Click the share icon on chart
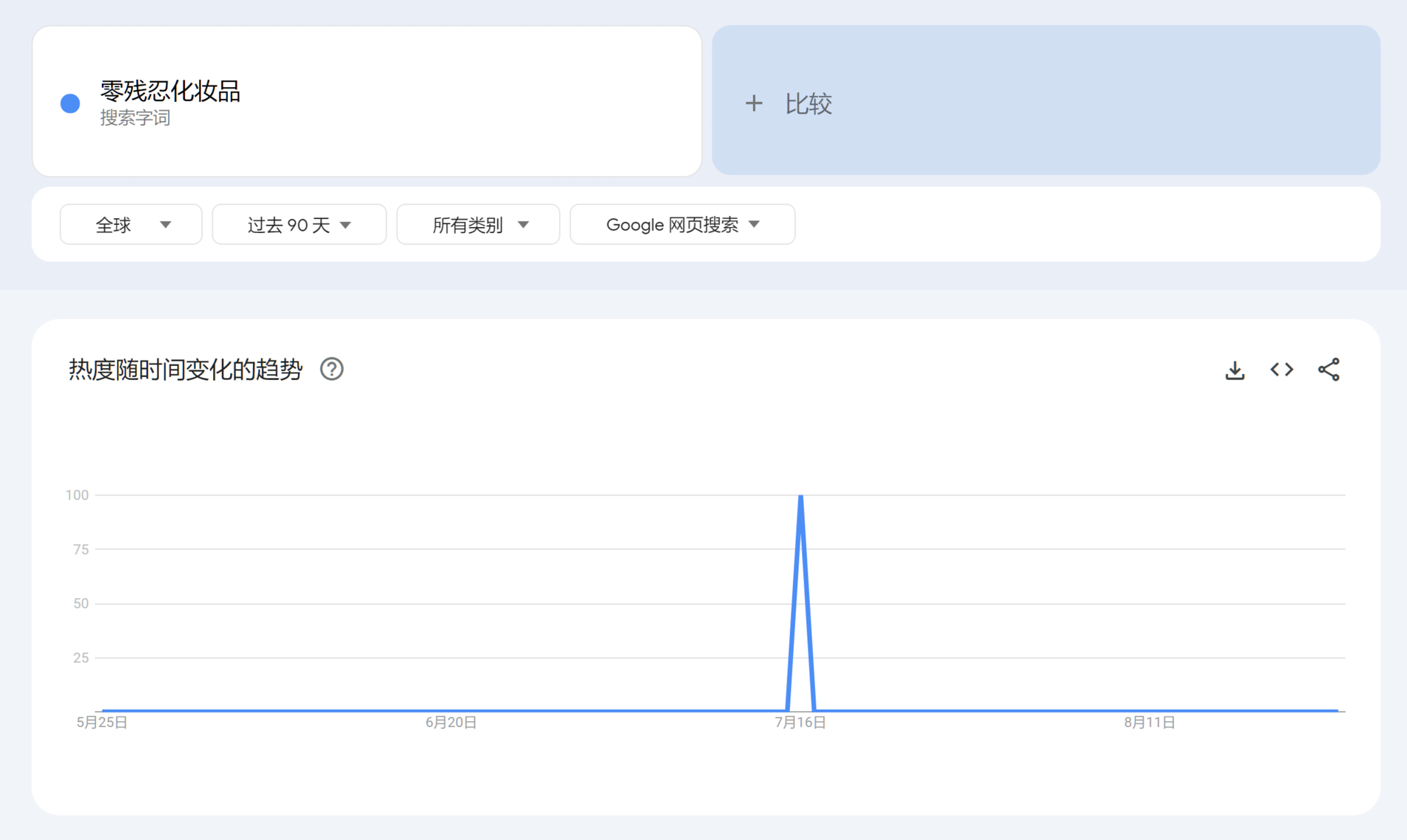Screen dimensions: 1407x840 coord(1328,370)
